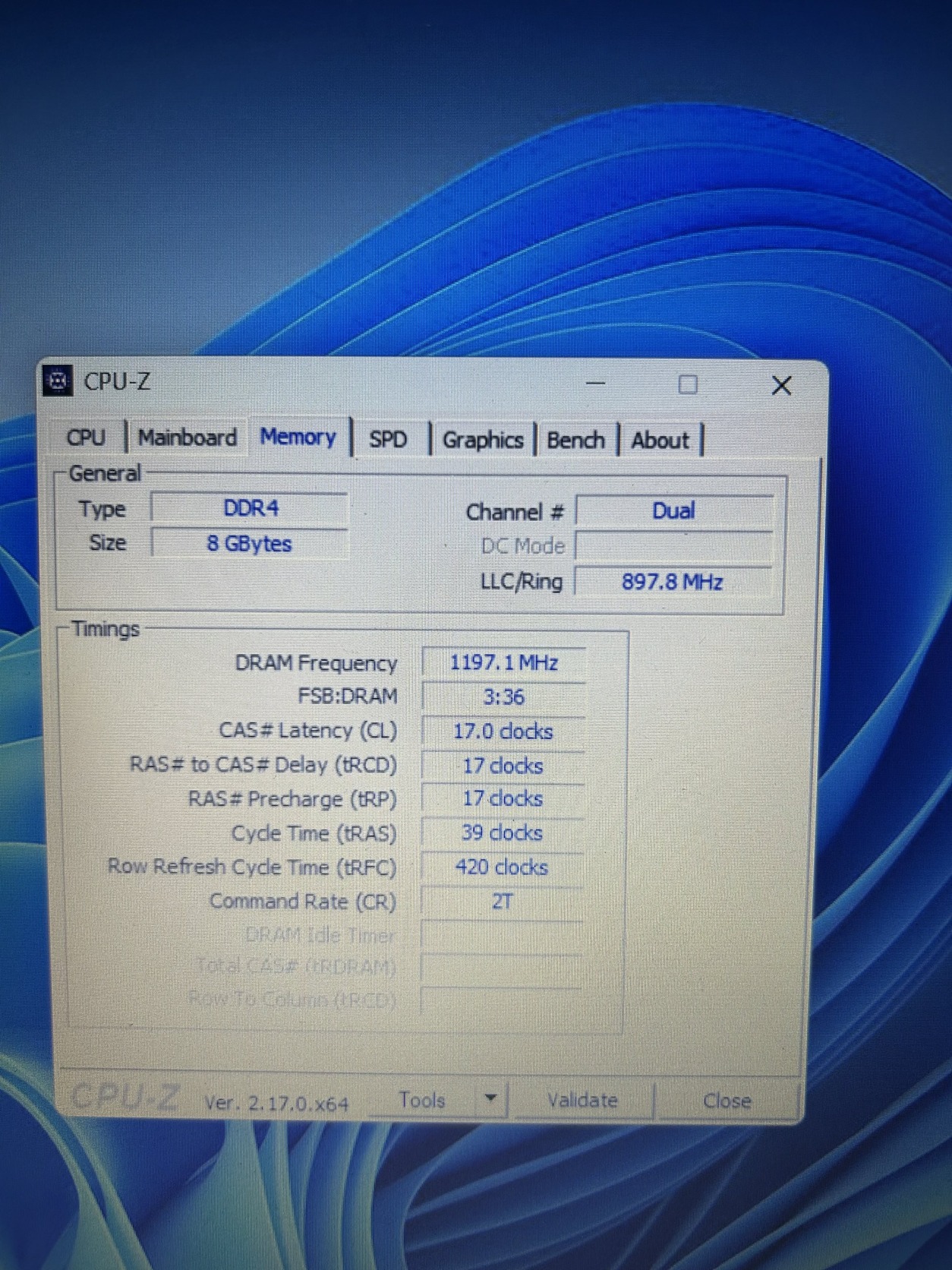Click the version text Ver. 2.17.0.x64
This screenshot has width=952, height=1270.
(276, 1103)
